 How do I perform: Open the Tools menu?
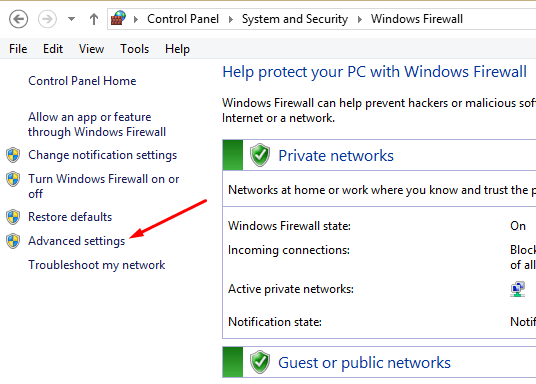click(134, 49)
